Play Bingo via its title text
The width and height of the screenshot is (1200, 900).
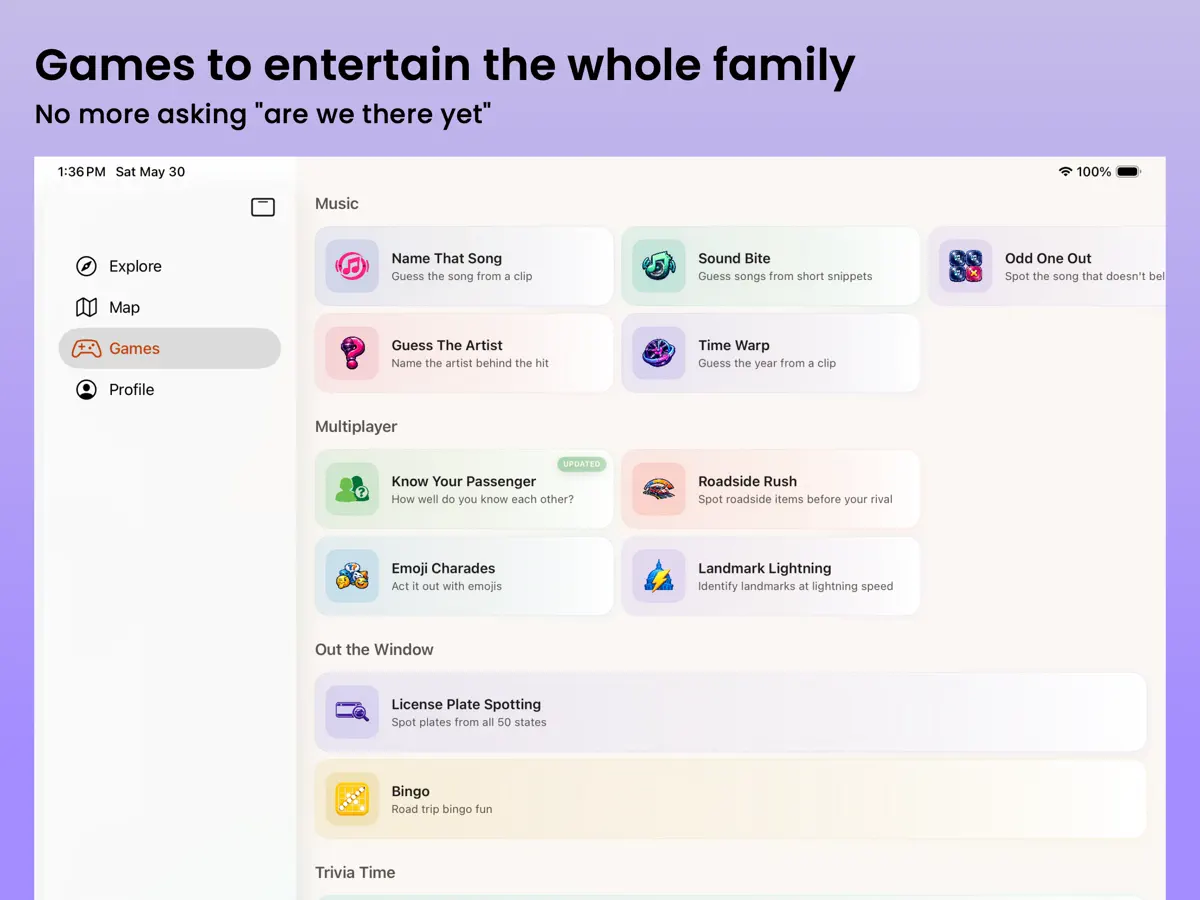411,791
